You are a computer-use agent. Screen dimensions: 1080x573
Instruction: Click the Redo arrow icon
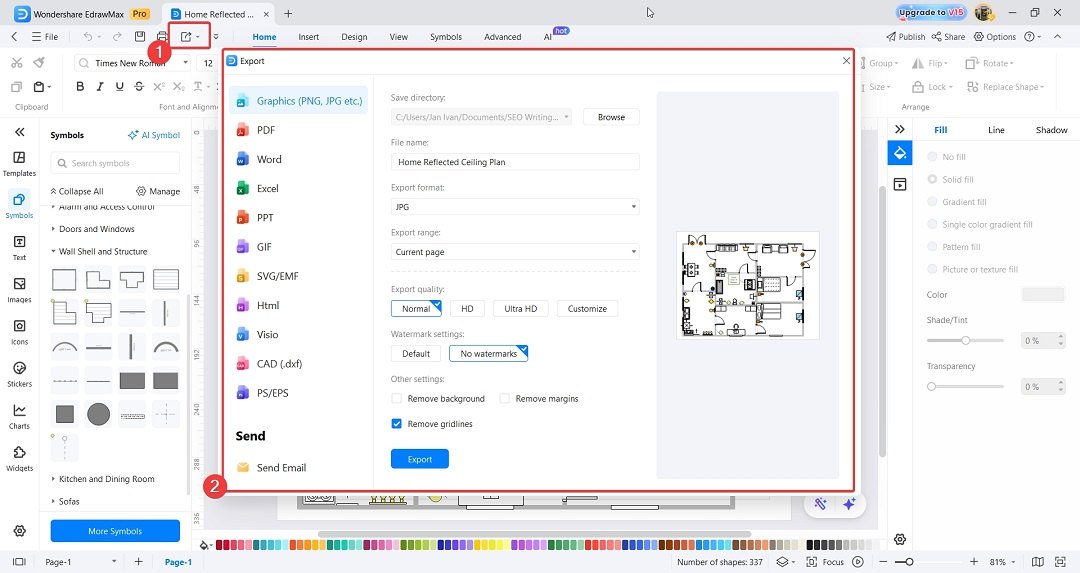(116, 37)
